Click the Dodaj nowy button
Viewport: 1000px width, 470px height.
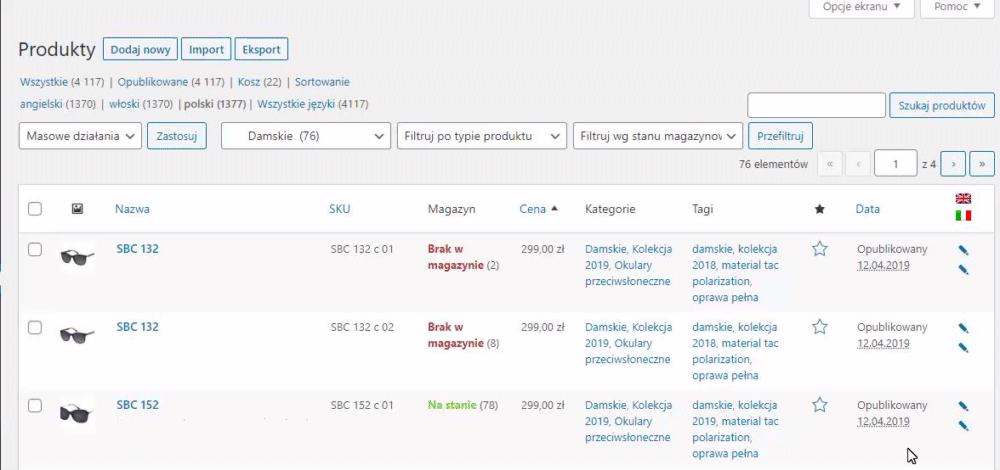point(140,50)
